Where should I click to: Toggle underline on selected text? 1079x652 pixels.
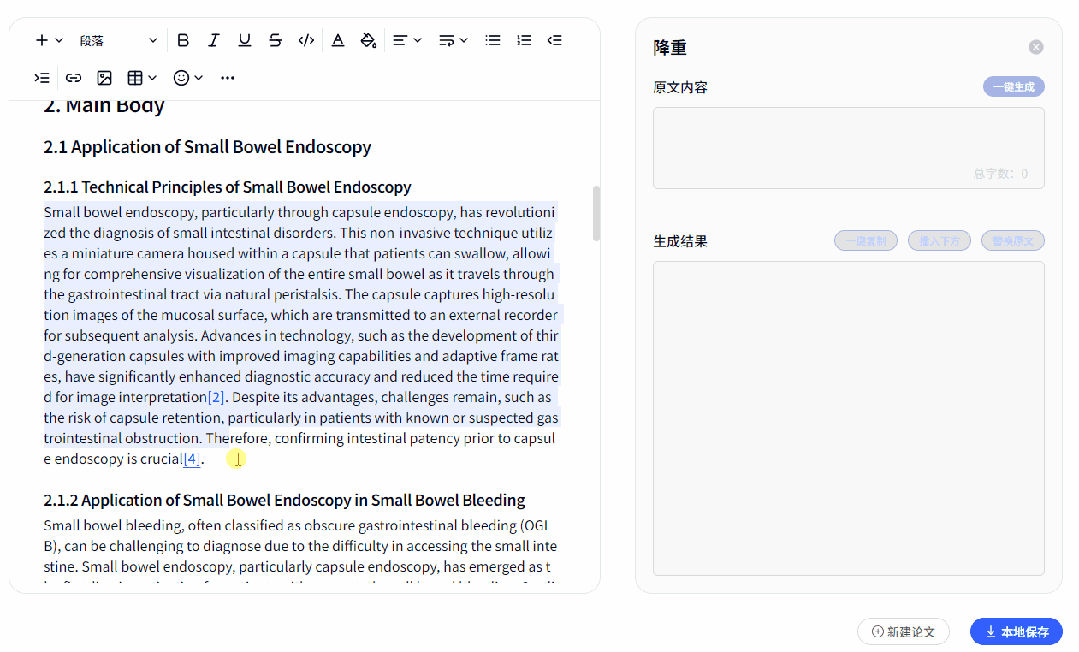pos(245,40)
